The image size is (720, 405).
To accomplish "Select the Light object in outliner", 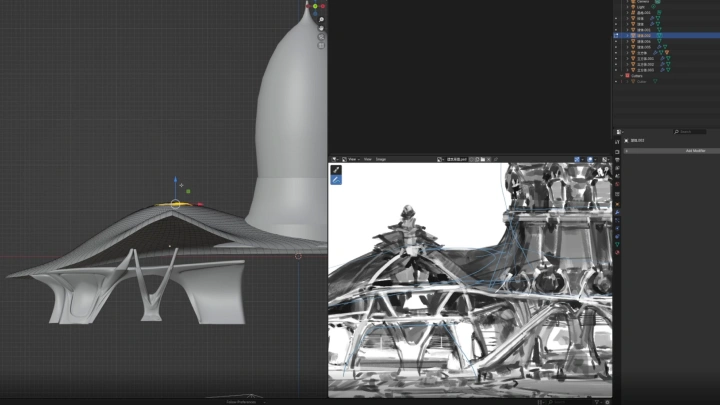I will (641, 7).
